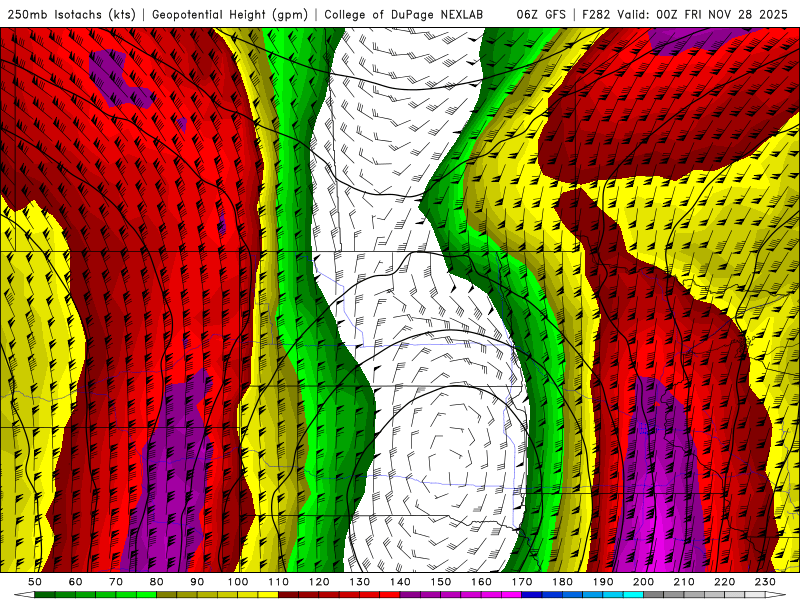Select the 70 value on the color scale
This screenshot has width=800, height=600.
click(116, 582)
